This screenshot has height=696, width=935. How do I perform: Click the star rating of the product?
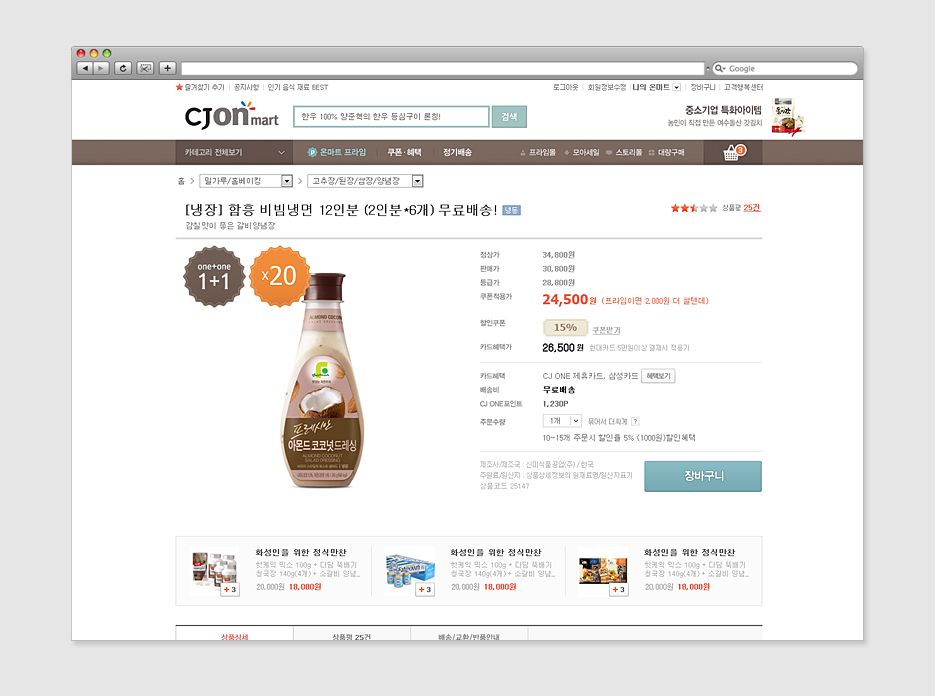tap(693, 208)
